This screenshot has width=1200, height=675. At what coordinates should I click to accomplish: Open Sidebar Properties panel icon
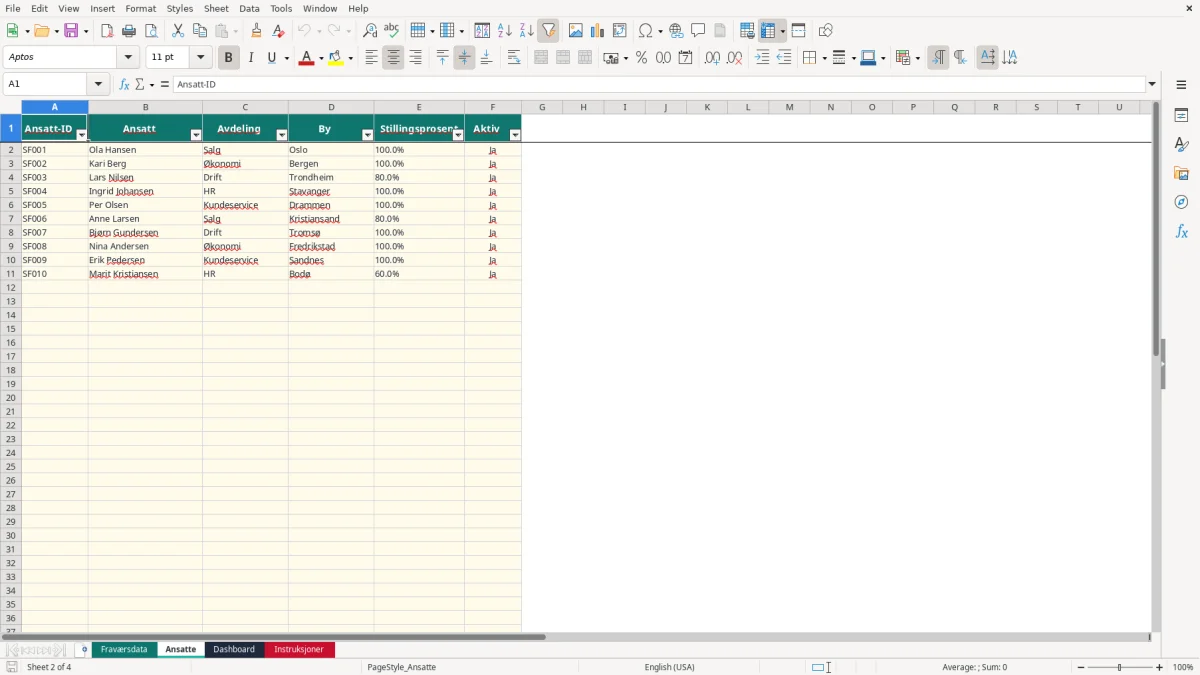click(x=1181, y=115)
